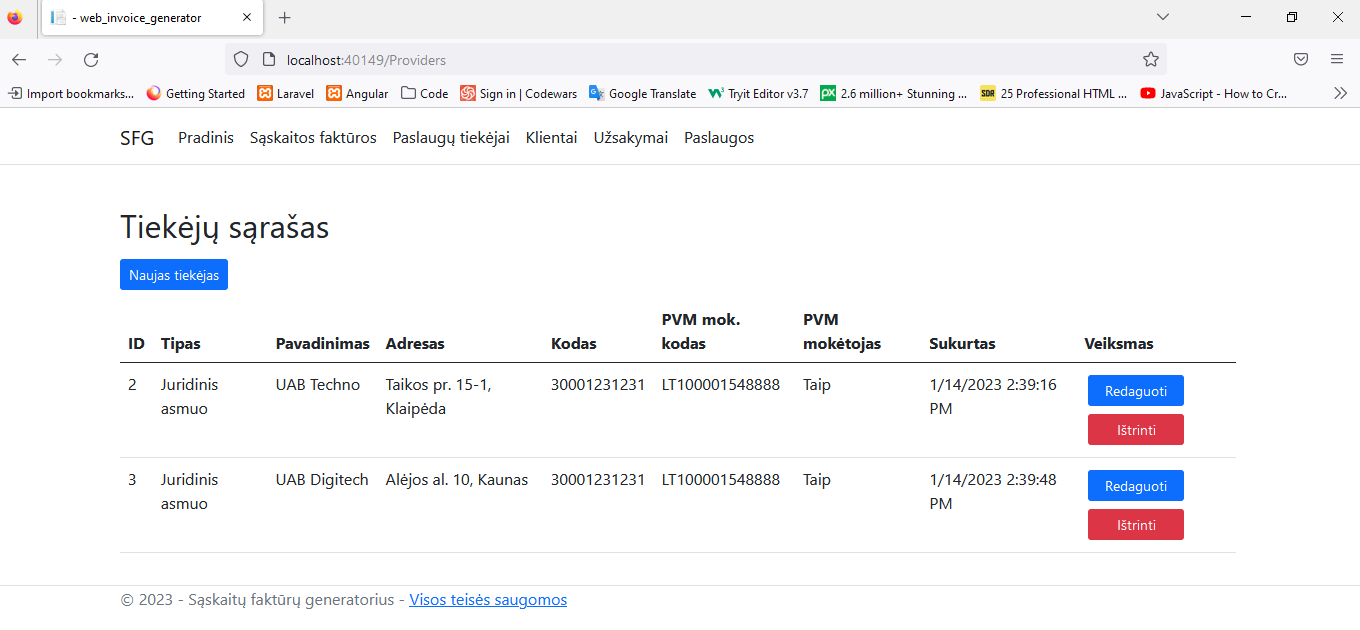Click the Visos teisės saugomos link

[488, 599]
